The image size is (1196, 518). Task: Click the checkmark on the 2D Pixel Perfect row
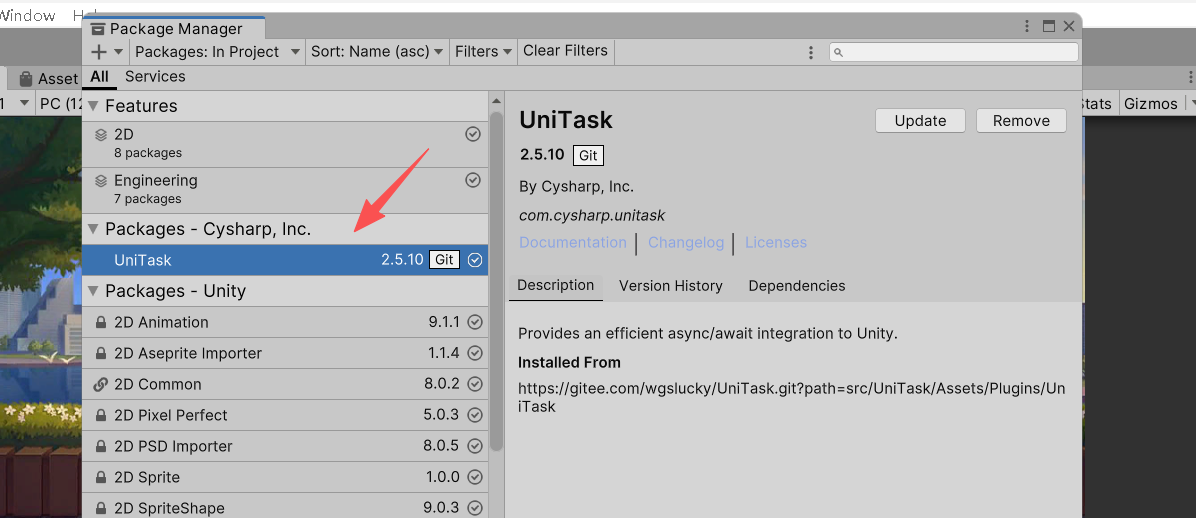coord(475,415)
